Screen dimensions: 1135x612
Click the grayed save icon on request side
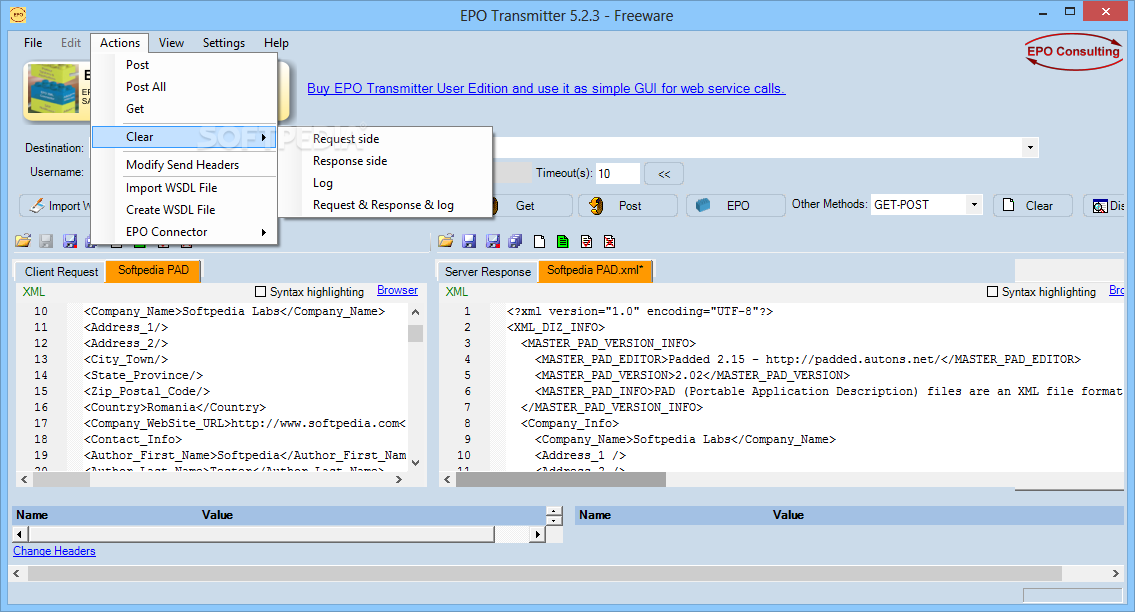click(x=46, y=241)
